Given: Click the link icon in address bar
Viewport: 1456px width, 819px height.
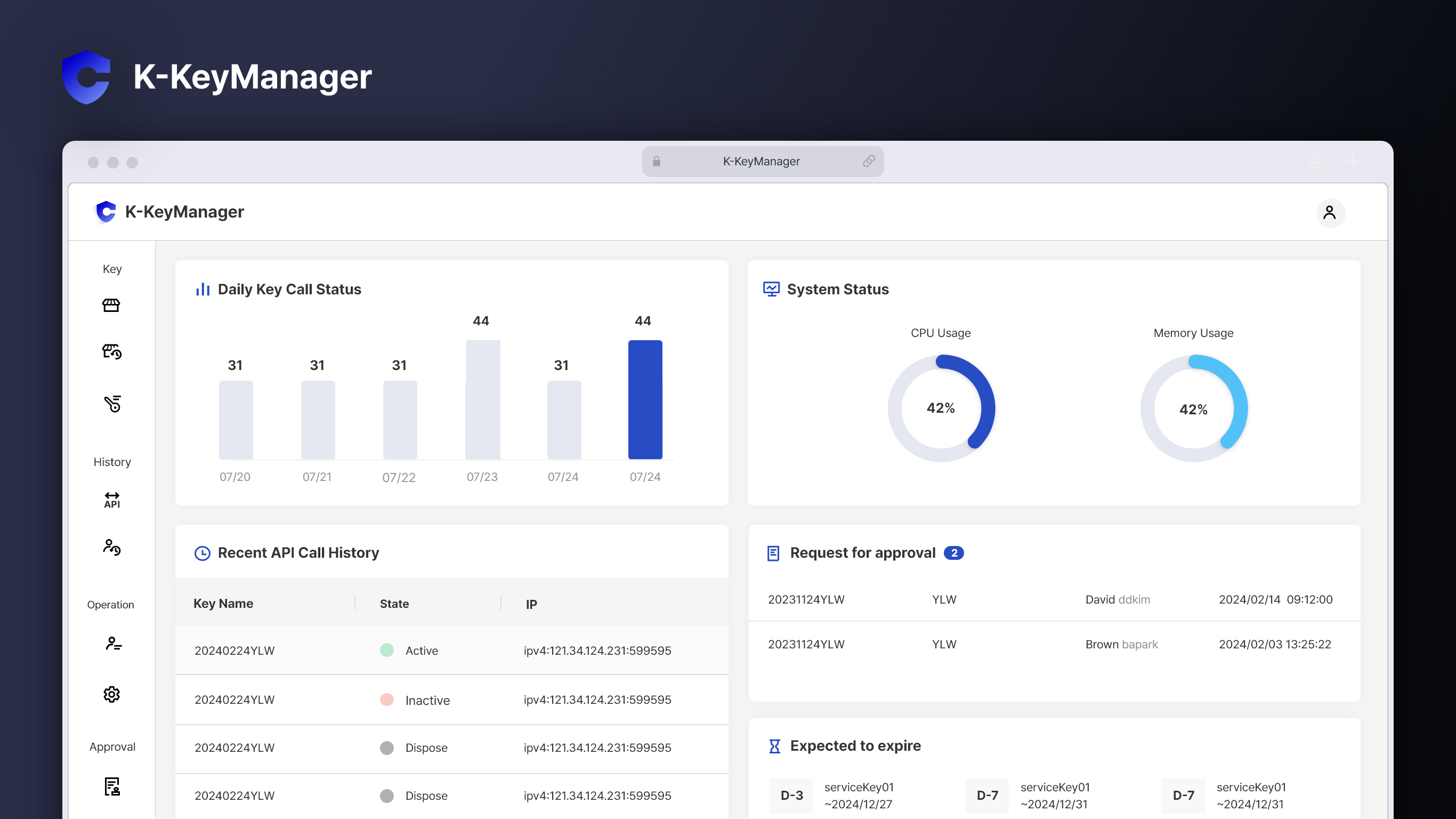Looking at the screenshot, I should tap(869, 161).
